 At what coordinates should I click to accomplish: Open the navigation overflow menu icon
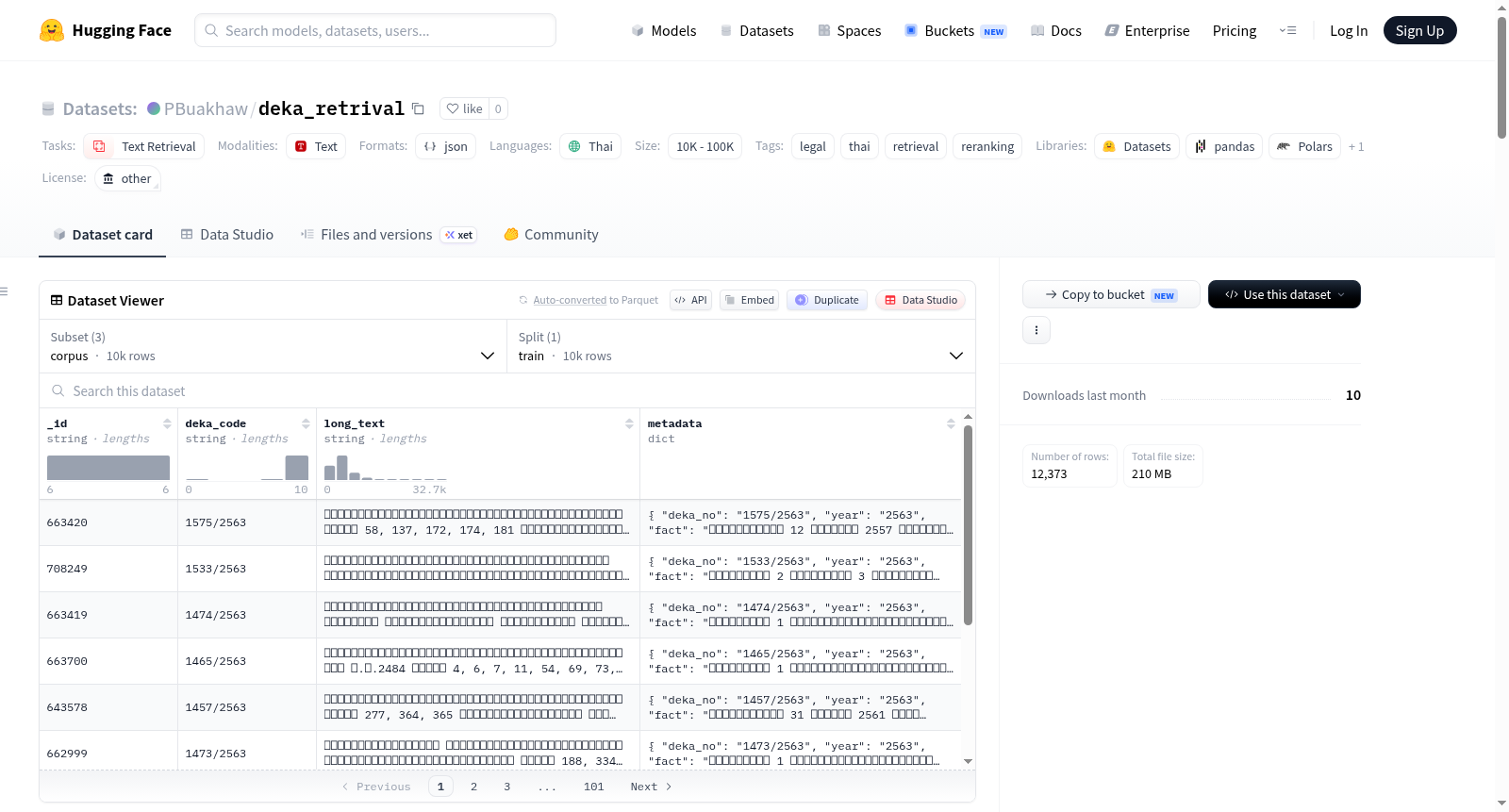(x=1287, y=30)
